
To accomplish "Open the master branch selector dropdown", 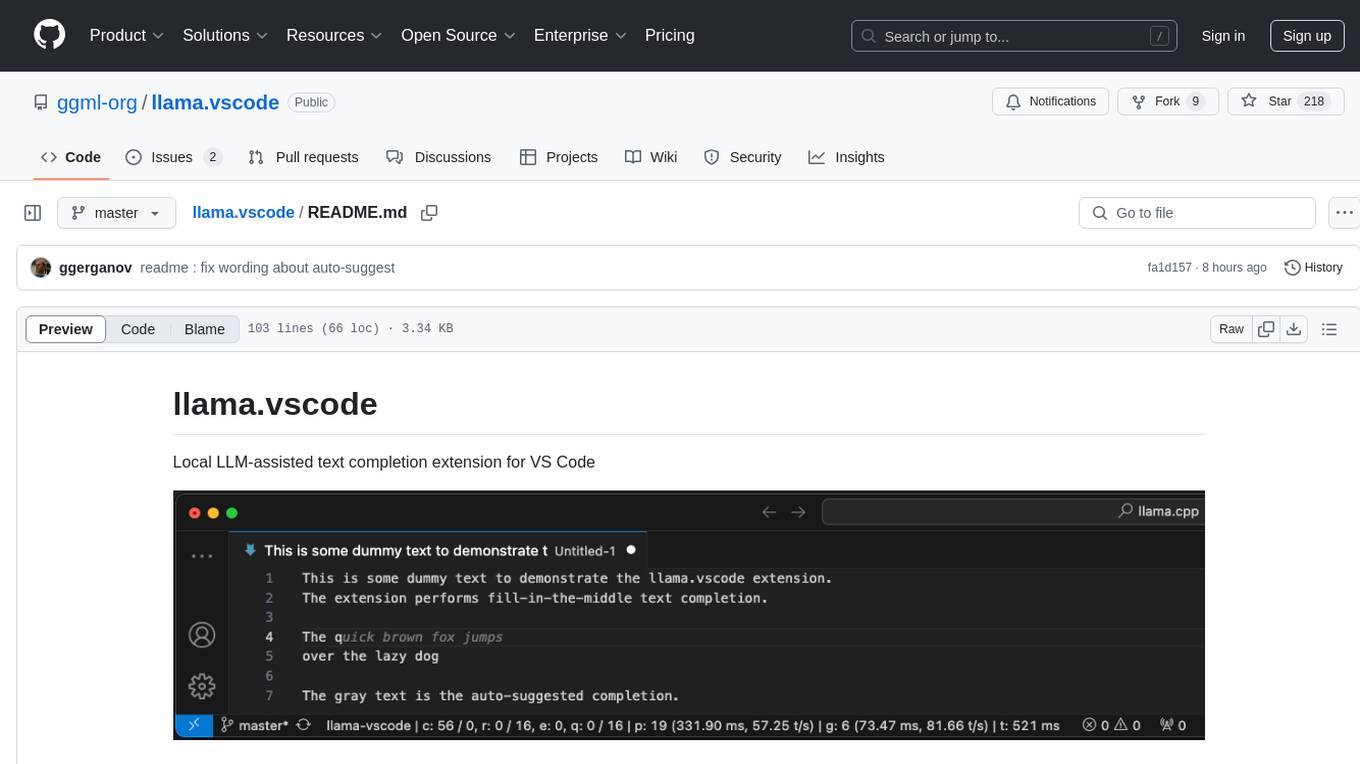I will tap(116, 213).
